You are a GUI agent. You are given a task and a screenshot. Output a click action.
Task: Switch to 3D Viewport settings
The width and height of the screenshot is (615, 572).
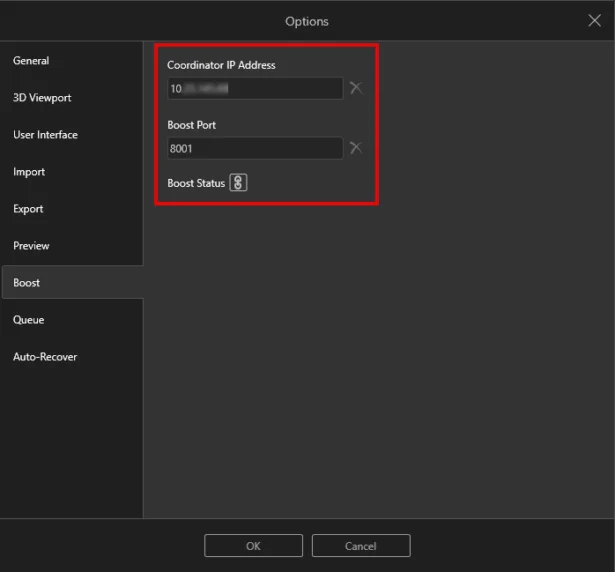pyautogui.click(x=42, y=98)
